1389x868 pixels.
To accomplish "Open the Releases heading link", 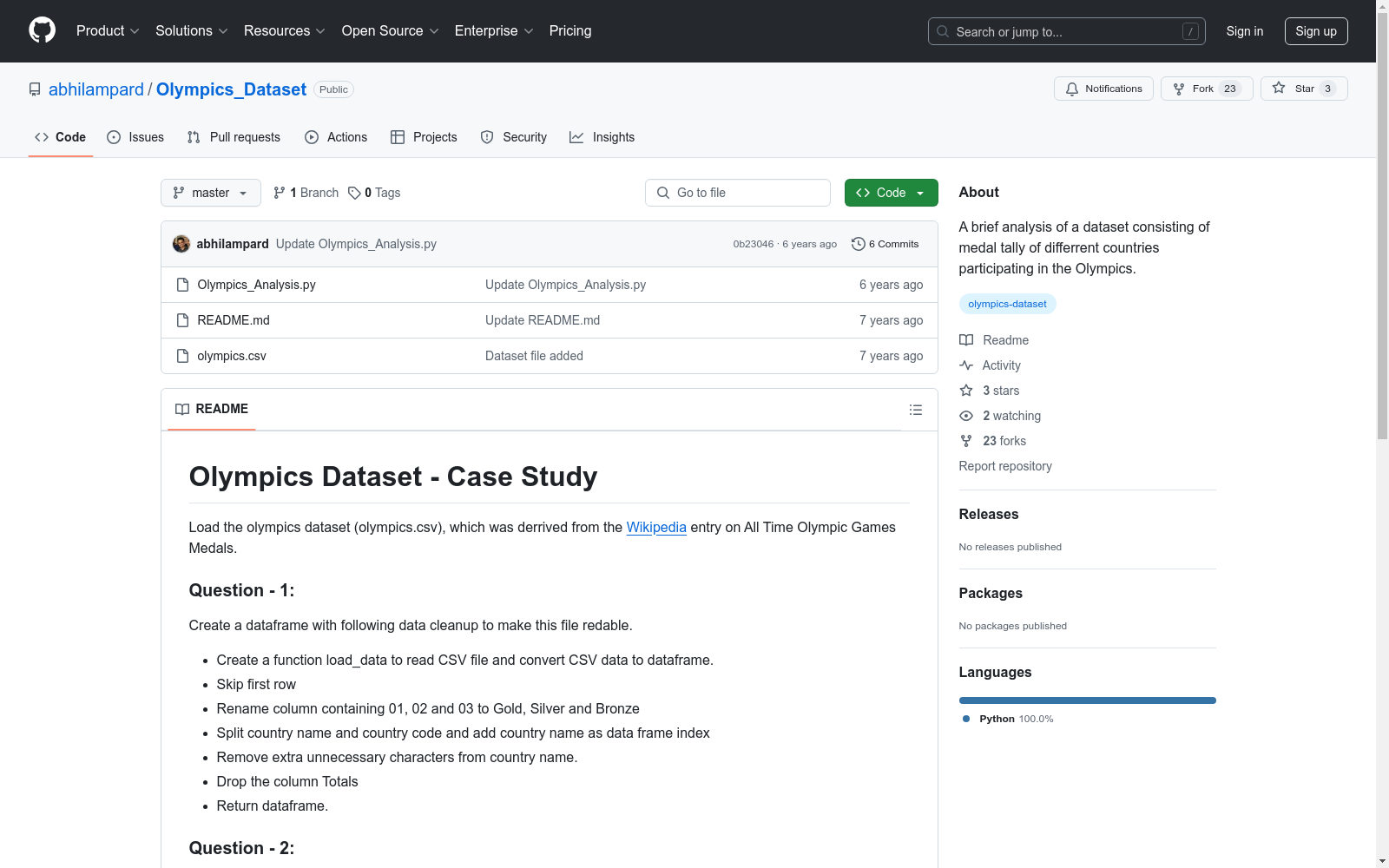I will tap(989, 514).
